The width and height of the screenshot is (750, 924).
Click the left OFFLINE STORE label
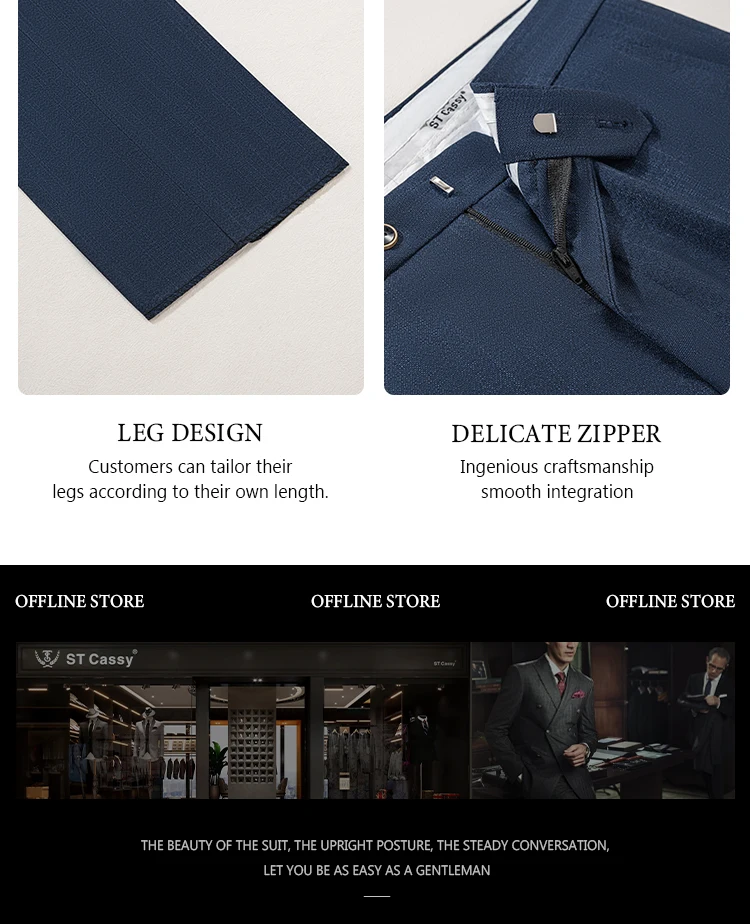click(80, 601)
